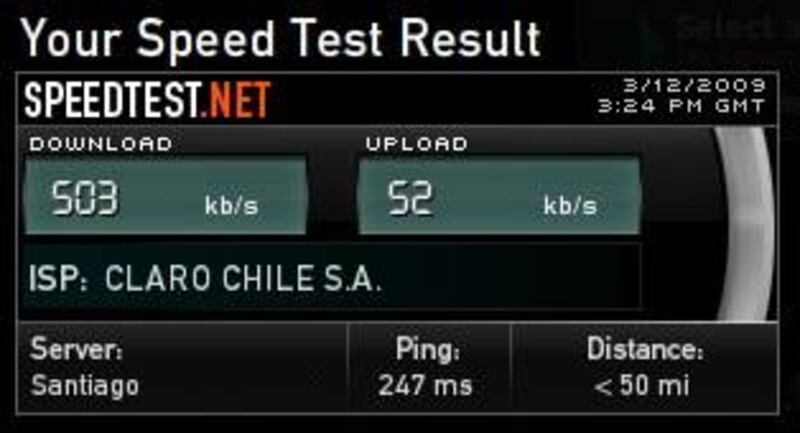Click the SPEEDTEST.NET logo
The width and height of the screenshot is (800, 433).
(147, 99)
